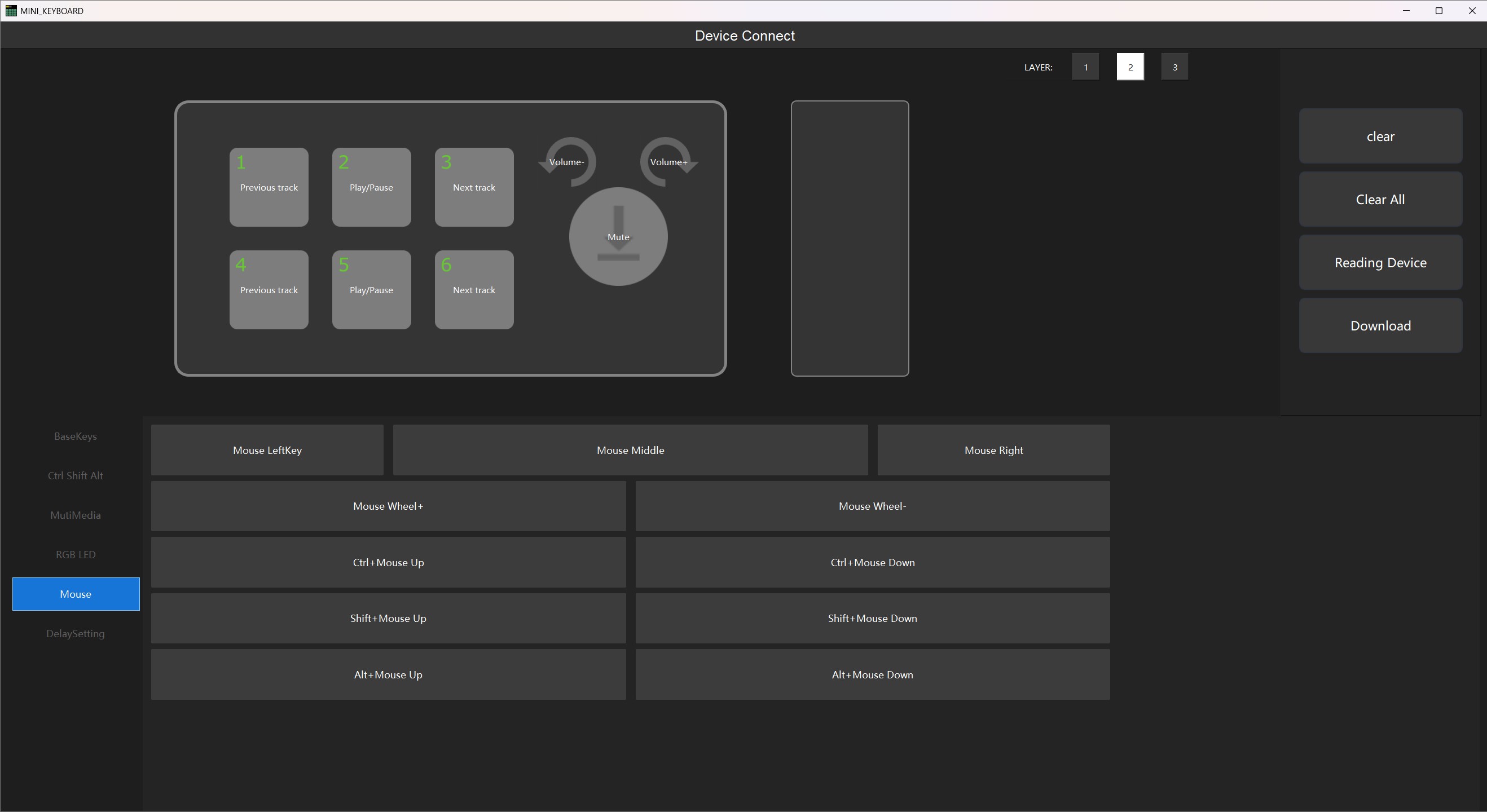Select key 2 Play/Pause
This screenshot has width=1487, height=812.
click(x=371, y=187)
